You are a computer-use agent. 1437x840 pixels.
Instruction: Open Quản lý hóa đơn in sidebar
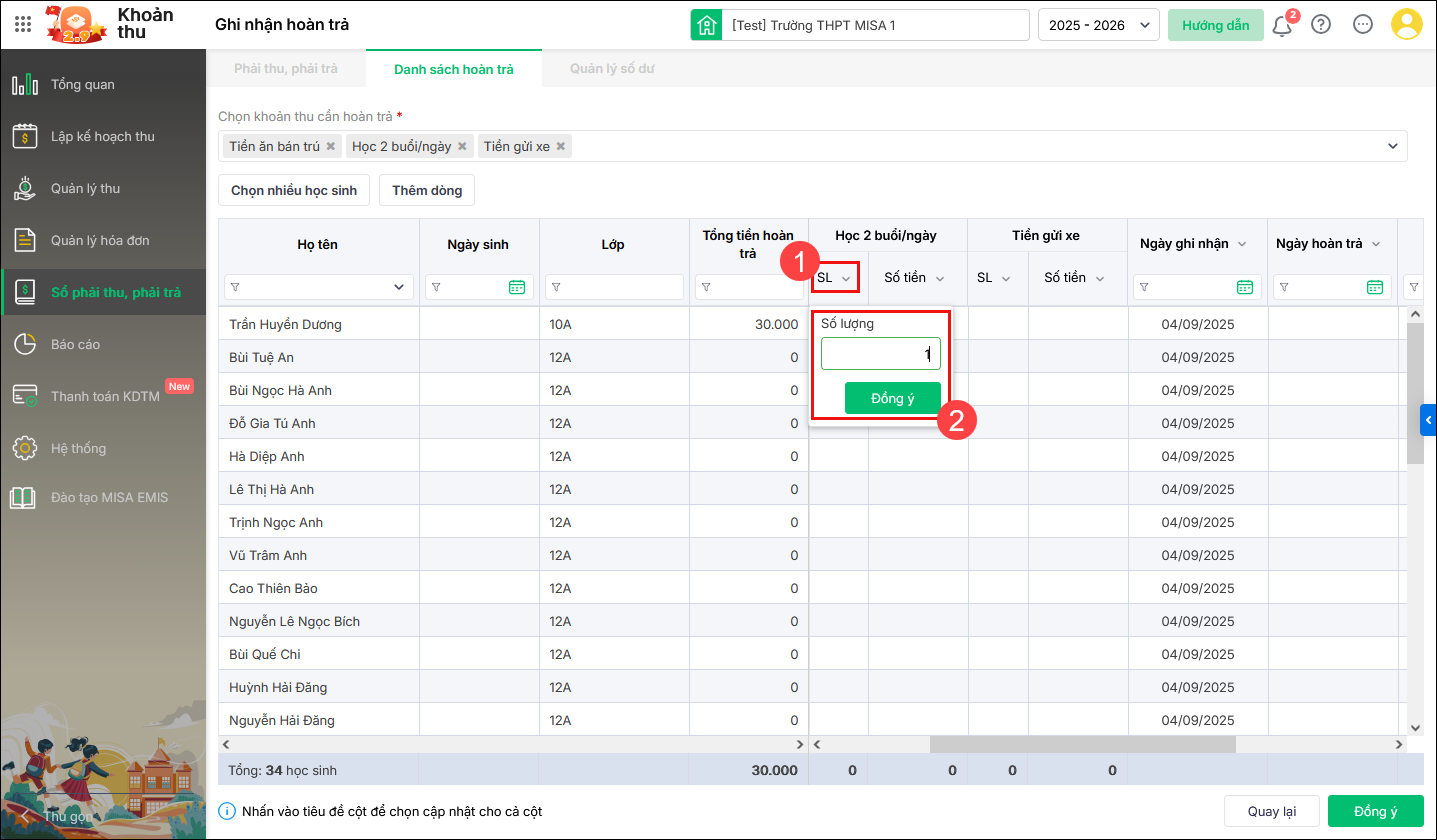(100, 240)
